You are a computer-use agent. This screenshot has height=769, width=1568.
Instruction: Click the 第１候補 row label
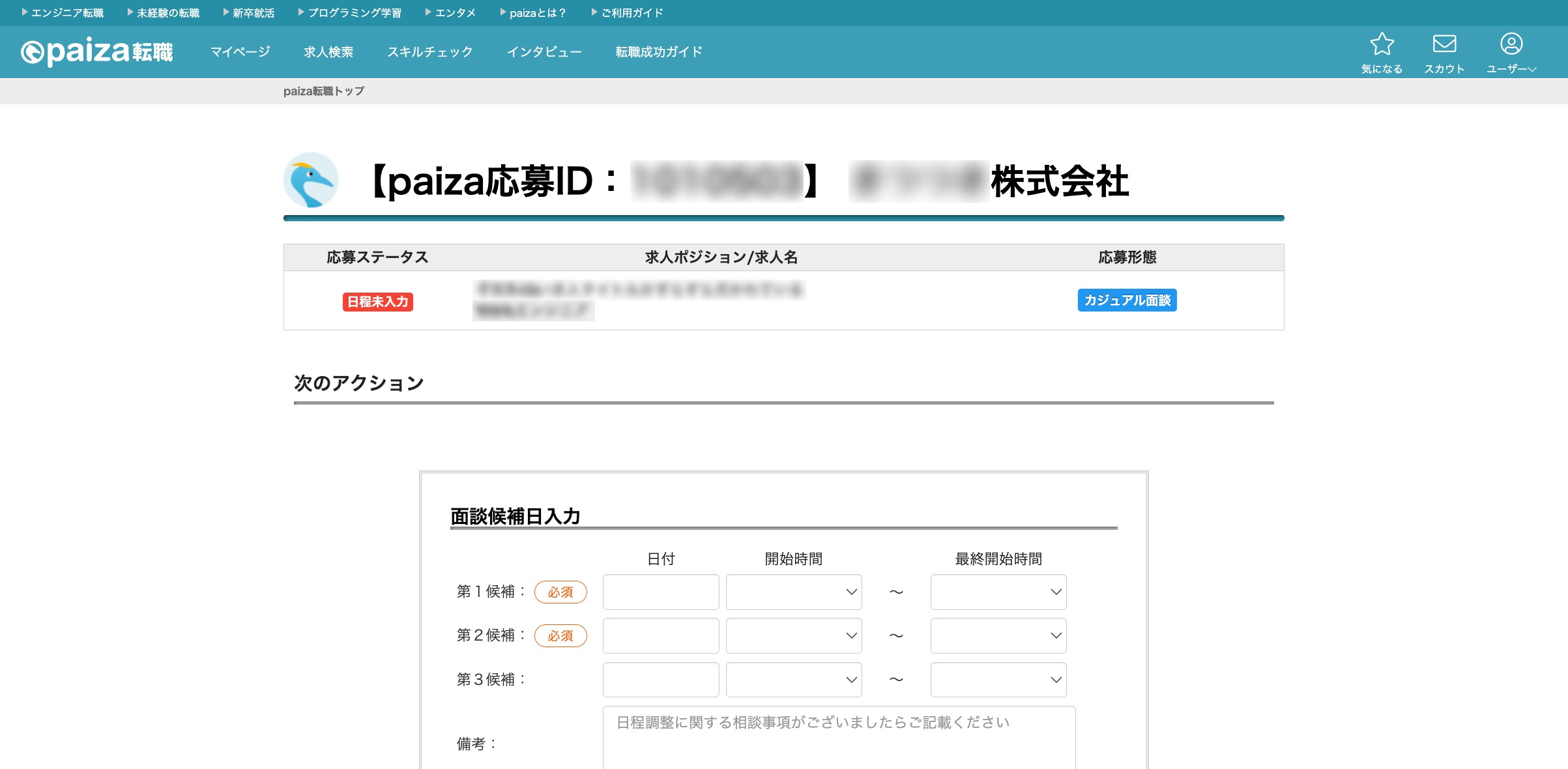[491, 592]
